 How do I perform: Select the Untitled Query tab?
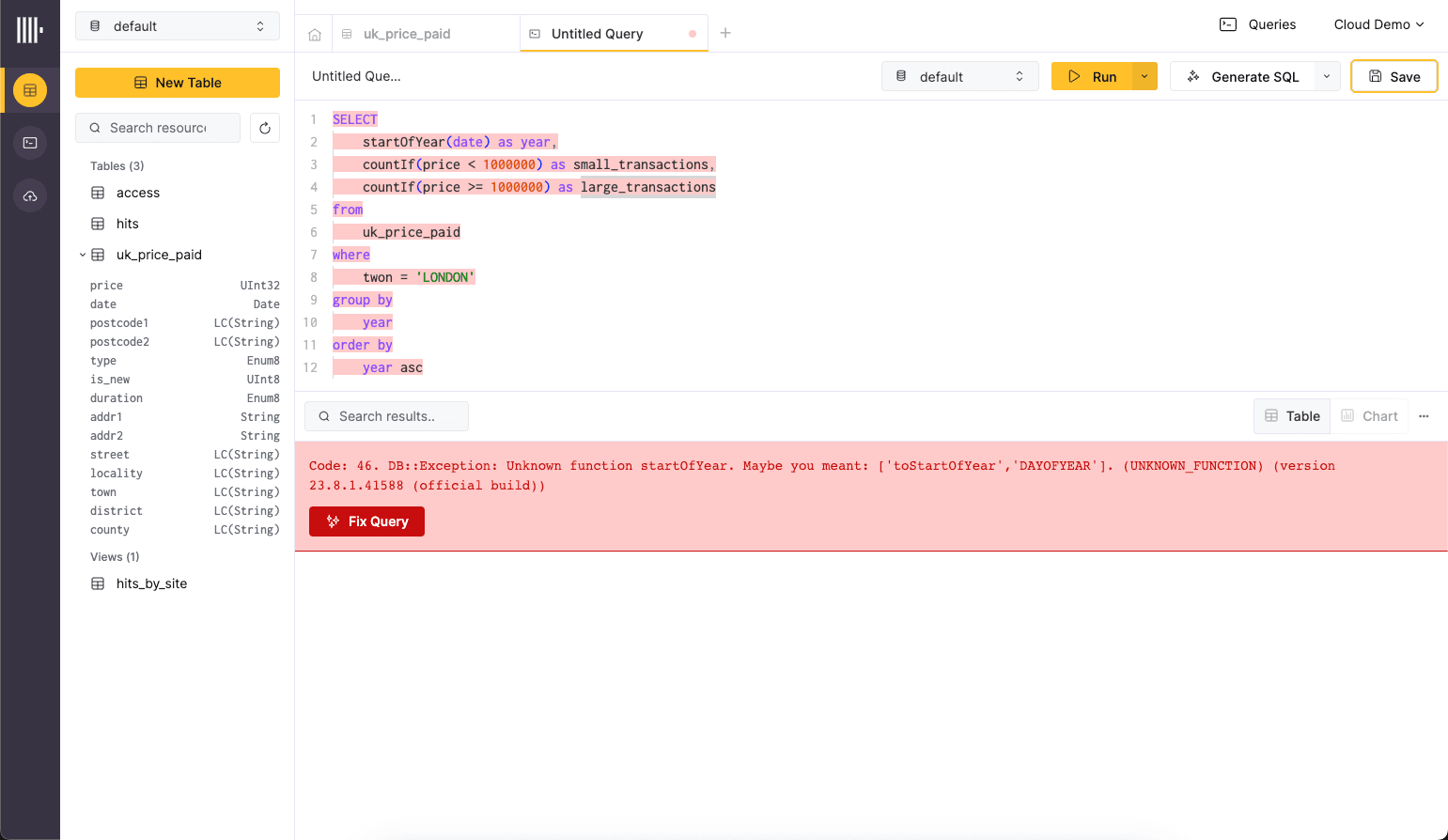coord(597,34)
